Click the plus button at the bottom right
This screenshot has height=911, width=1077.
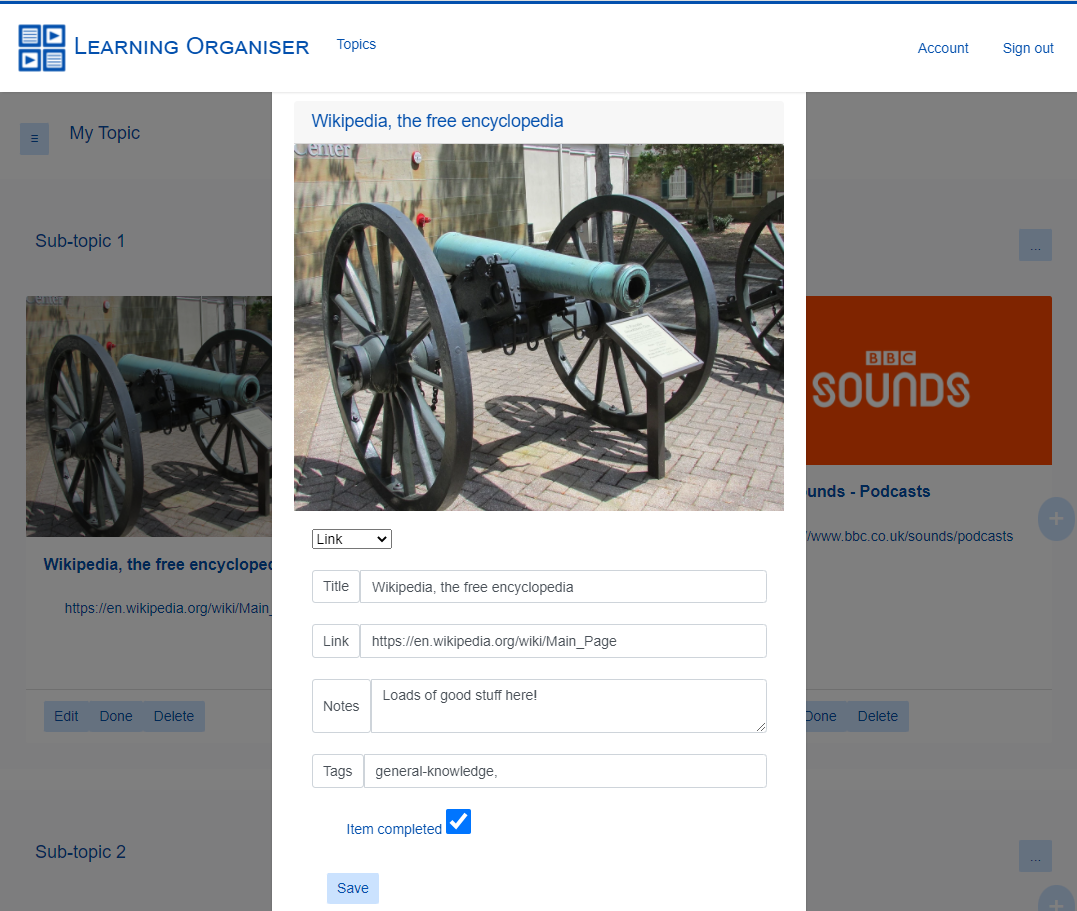point(1056,903)
